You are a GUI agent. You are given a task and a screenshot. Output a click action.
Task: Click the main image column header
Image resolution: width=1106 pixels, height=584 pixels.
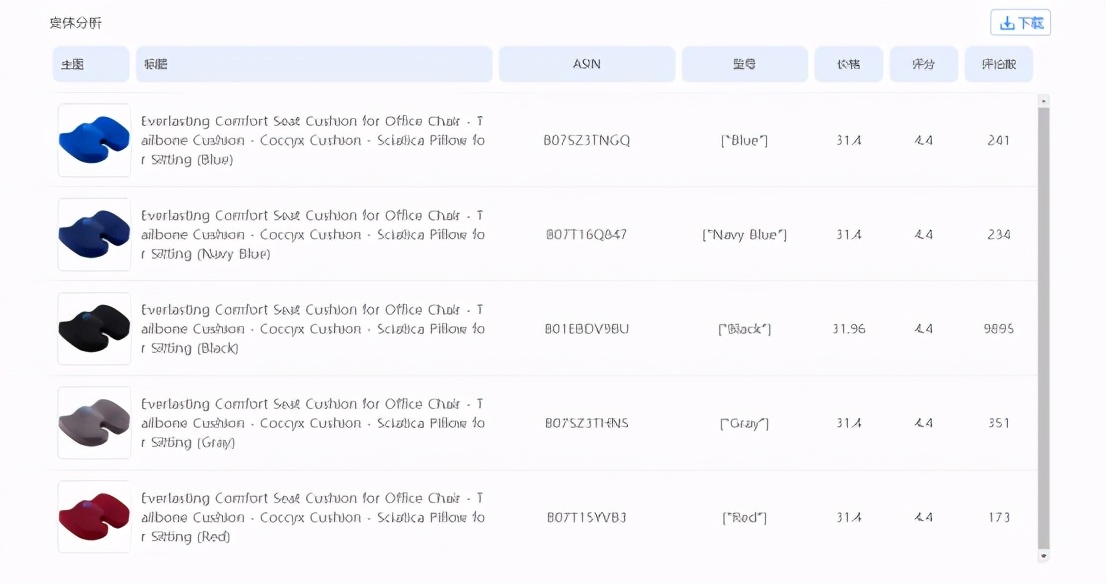tap(91, 64)
